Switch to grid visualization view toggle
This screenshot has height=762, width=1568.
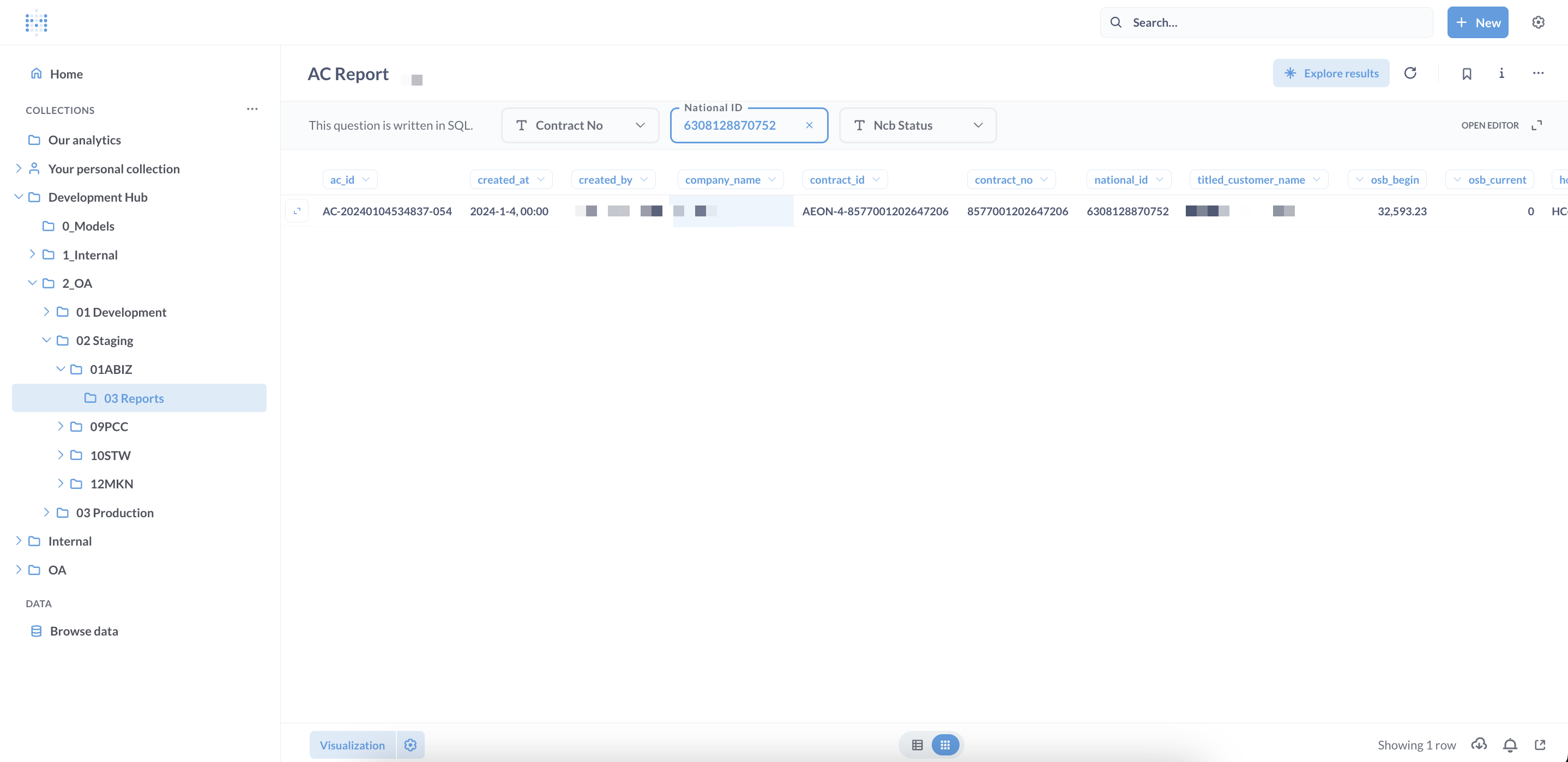tap(945, 745)
